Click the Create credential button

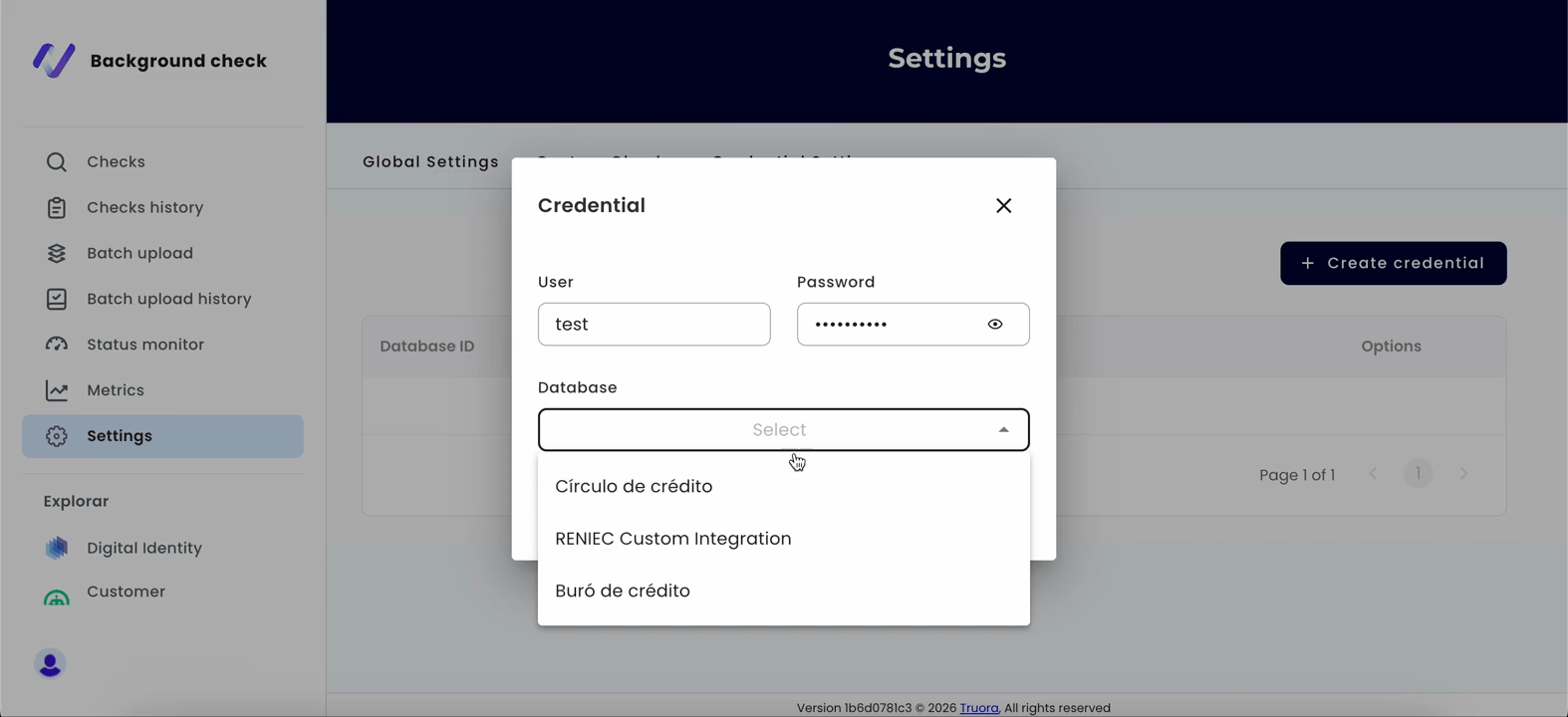click(x=1393, y=263)
